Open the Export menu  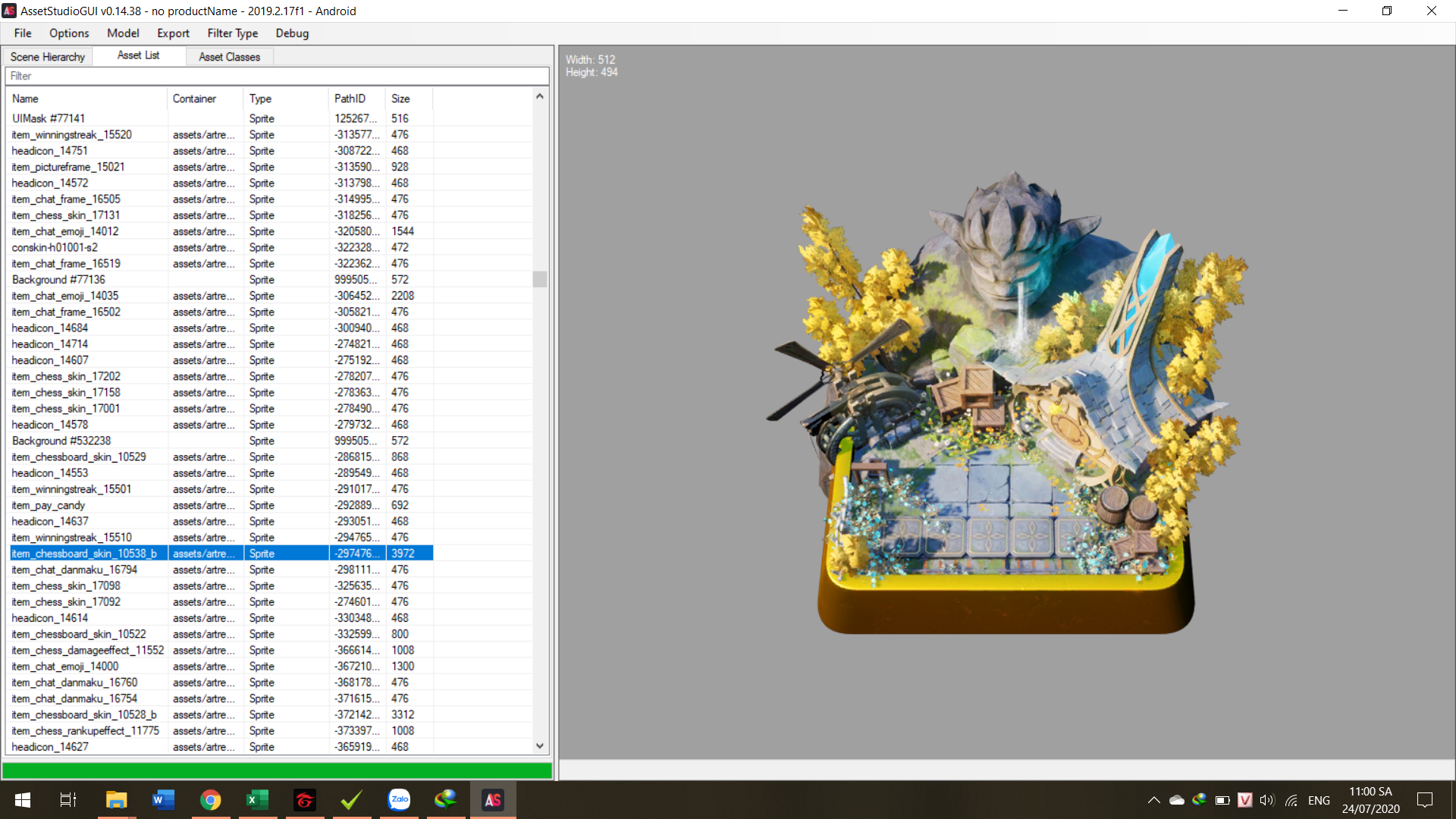point(173,33)
